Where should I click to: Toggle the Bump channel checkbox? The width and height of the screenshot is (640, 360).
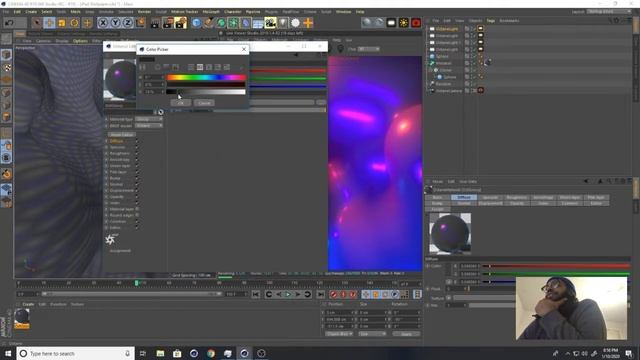(x=137, y=178)
